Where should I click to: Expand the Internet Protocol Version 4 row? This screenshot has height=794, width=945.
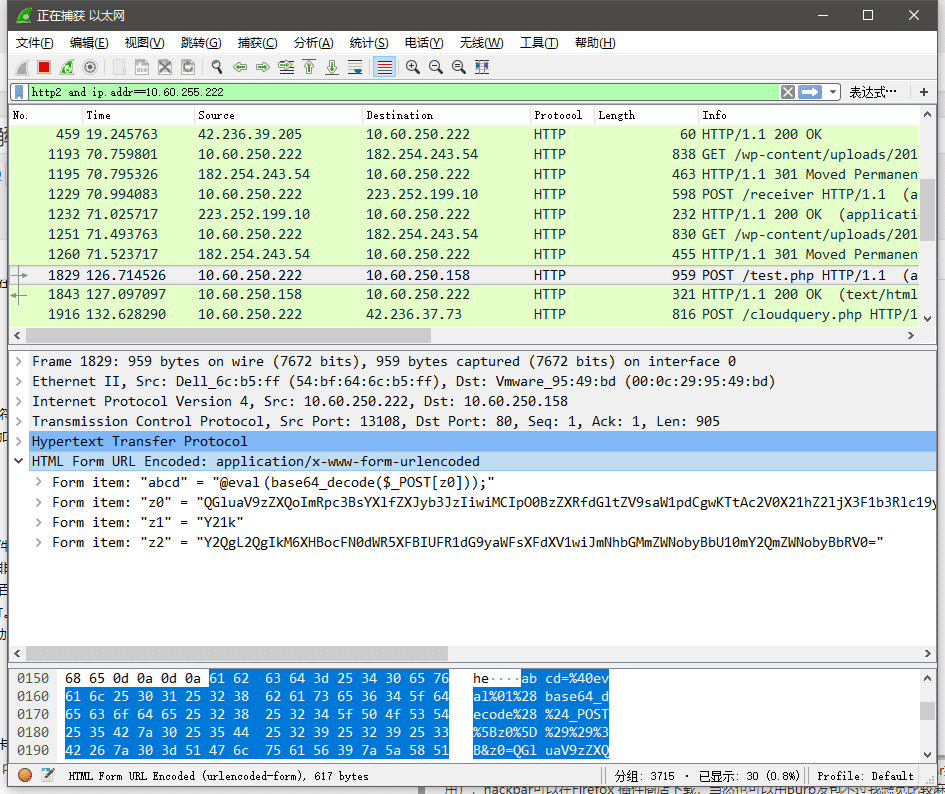[19, 402]
